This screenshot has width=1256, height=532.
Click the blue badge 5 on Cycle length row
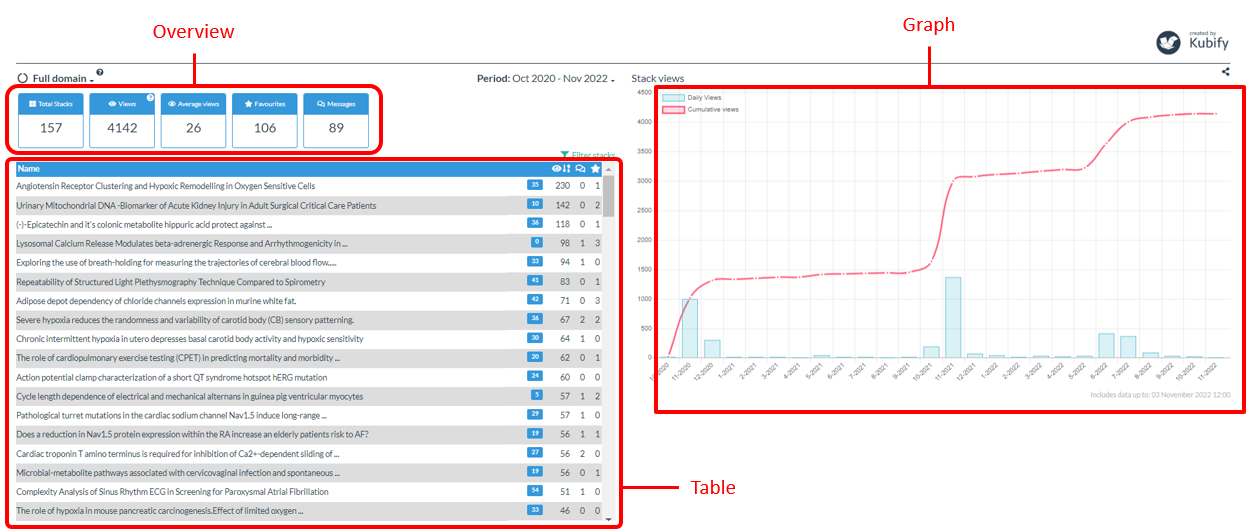tap(537, 395)
